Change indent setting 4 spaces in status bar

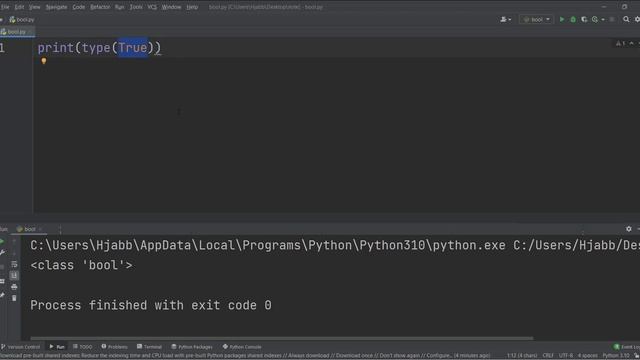coord(587,356)
